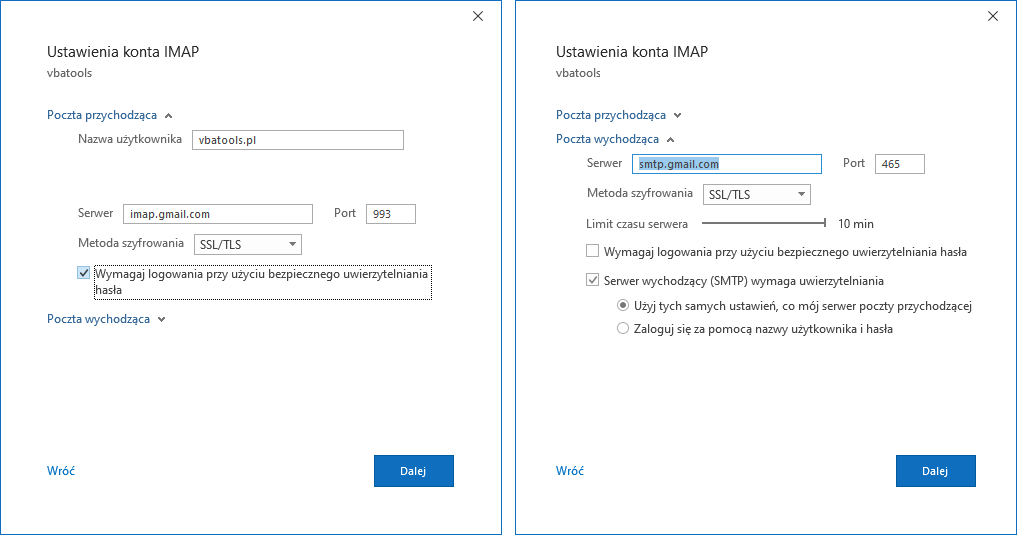Viewport: 1017px width, 536px height.
Task: Select Użyj tych samych ustawień radio option
Action: [x=623, y=305]
